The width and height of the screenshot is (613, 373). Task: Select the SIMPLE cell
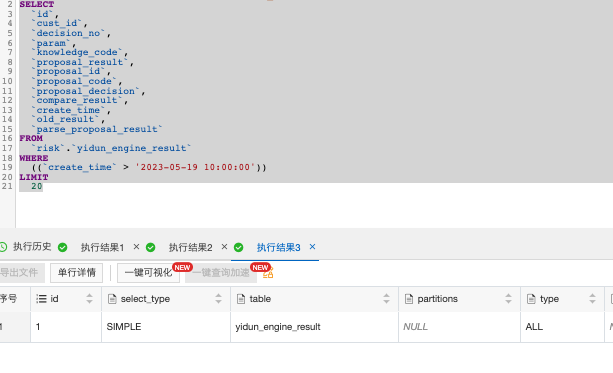point(166,327)
